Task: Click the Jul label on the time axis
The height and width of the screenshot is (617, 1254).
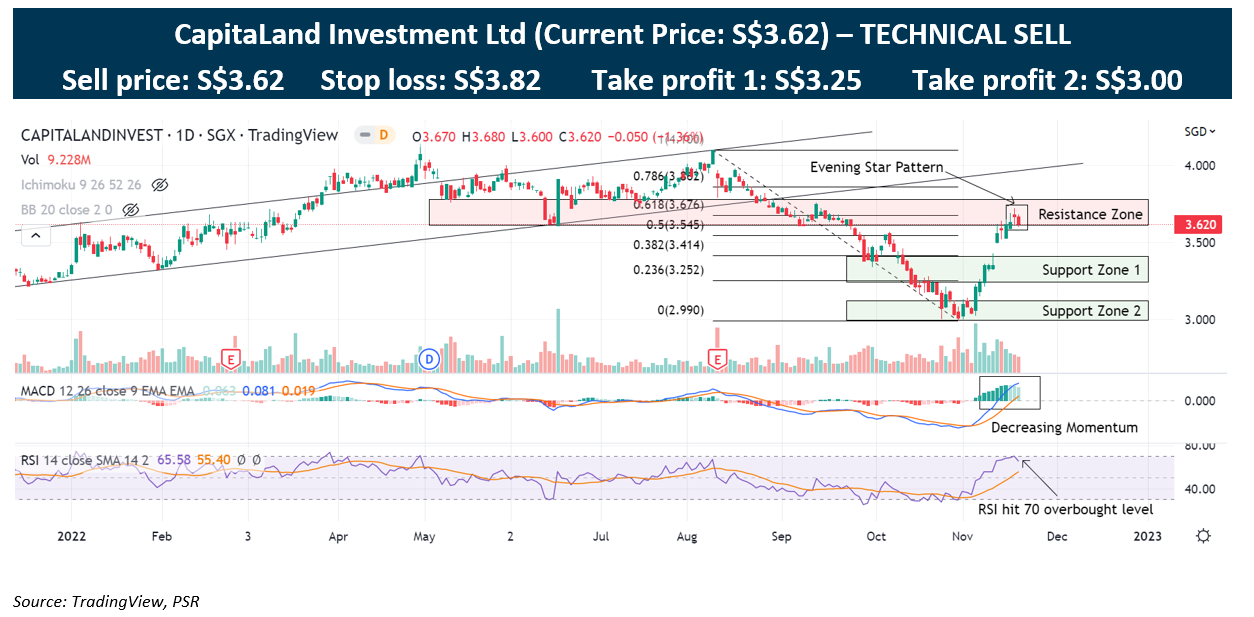Action: coord(601,536)
